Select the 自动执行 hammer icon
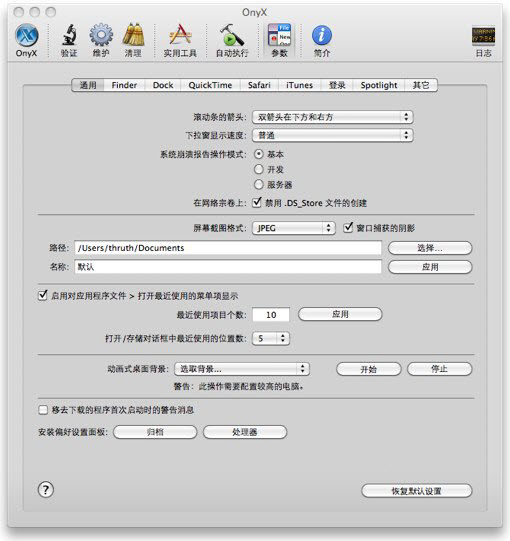Image resolution: width=510 pixels, height=541 pixels. pyautogui.click(x=232, y=35)
